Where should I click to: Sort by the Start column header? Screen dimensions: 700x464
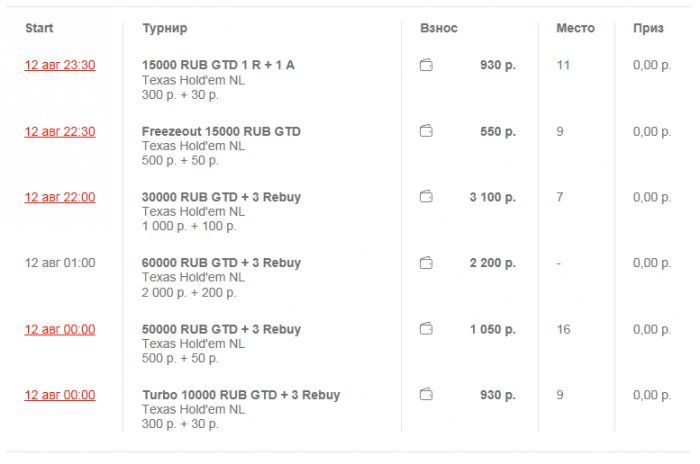pyautogui.click(x=39, y=28)
